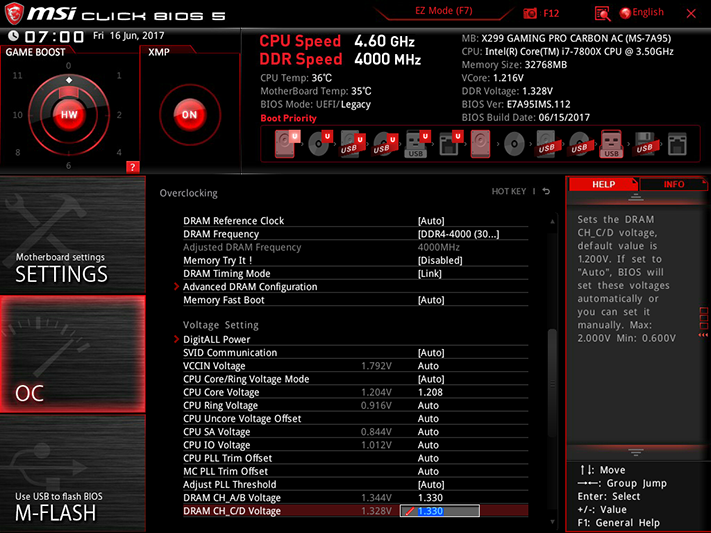Viewport: 711px width, 533px height.
Task: Pick the UEFI USB CD/DVD boot icon
Action: click(385, 144)
